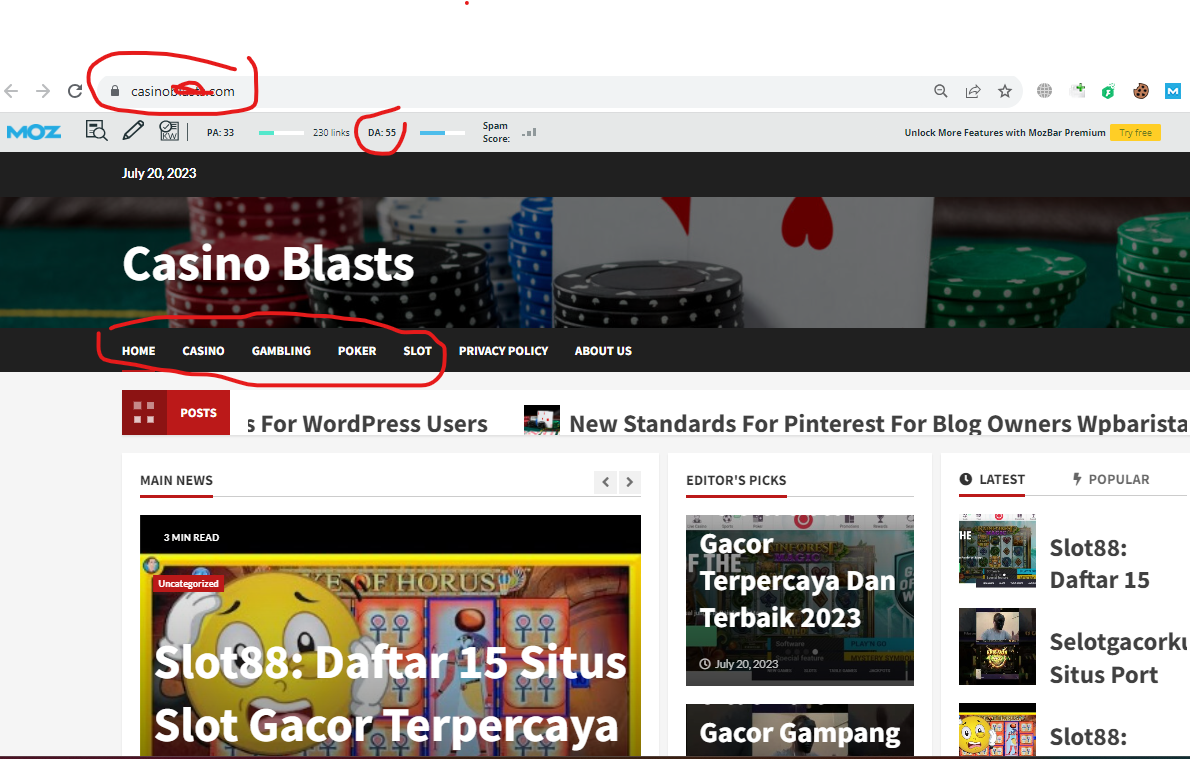Screen dimensions: 1190x759
Task: Switch to the Popular tab
Action: [x=1110, y=479]
